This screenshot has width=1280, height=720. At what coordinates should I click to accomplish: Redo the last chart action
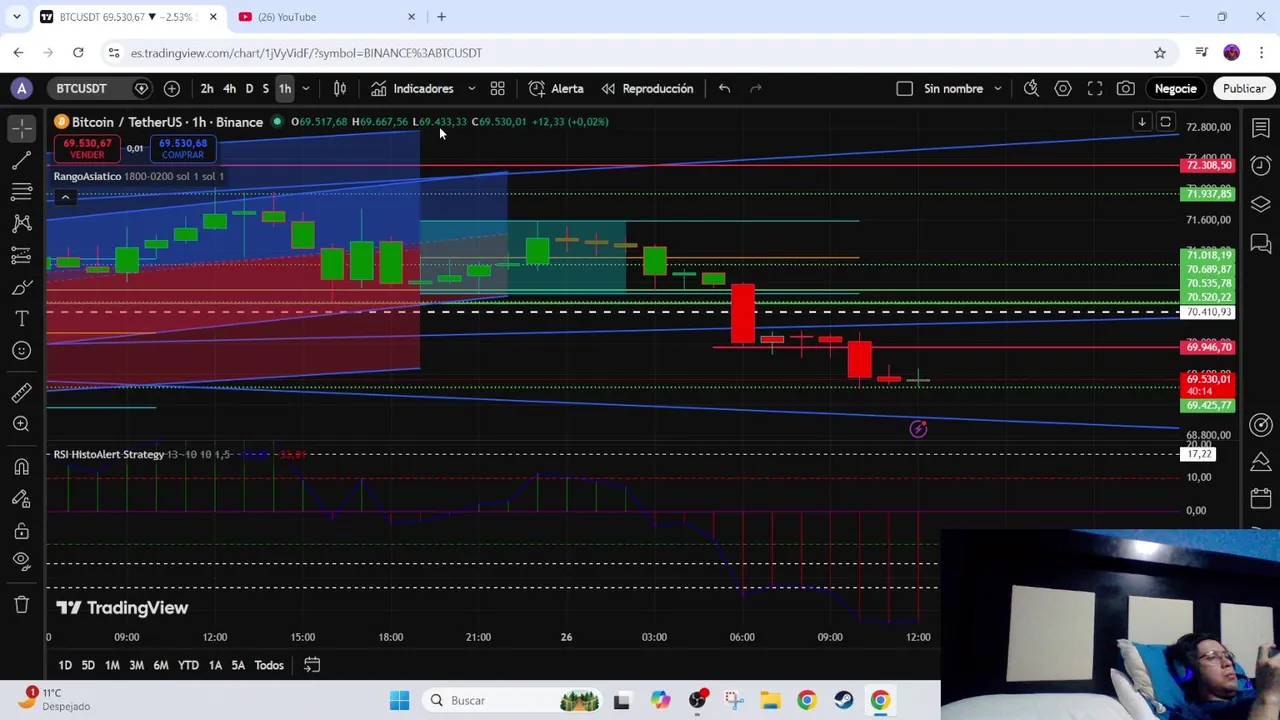point(756,89)
